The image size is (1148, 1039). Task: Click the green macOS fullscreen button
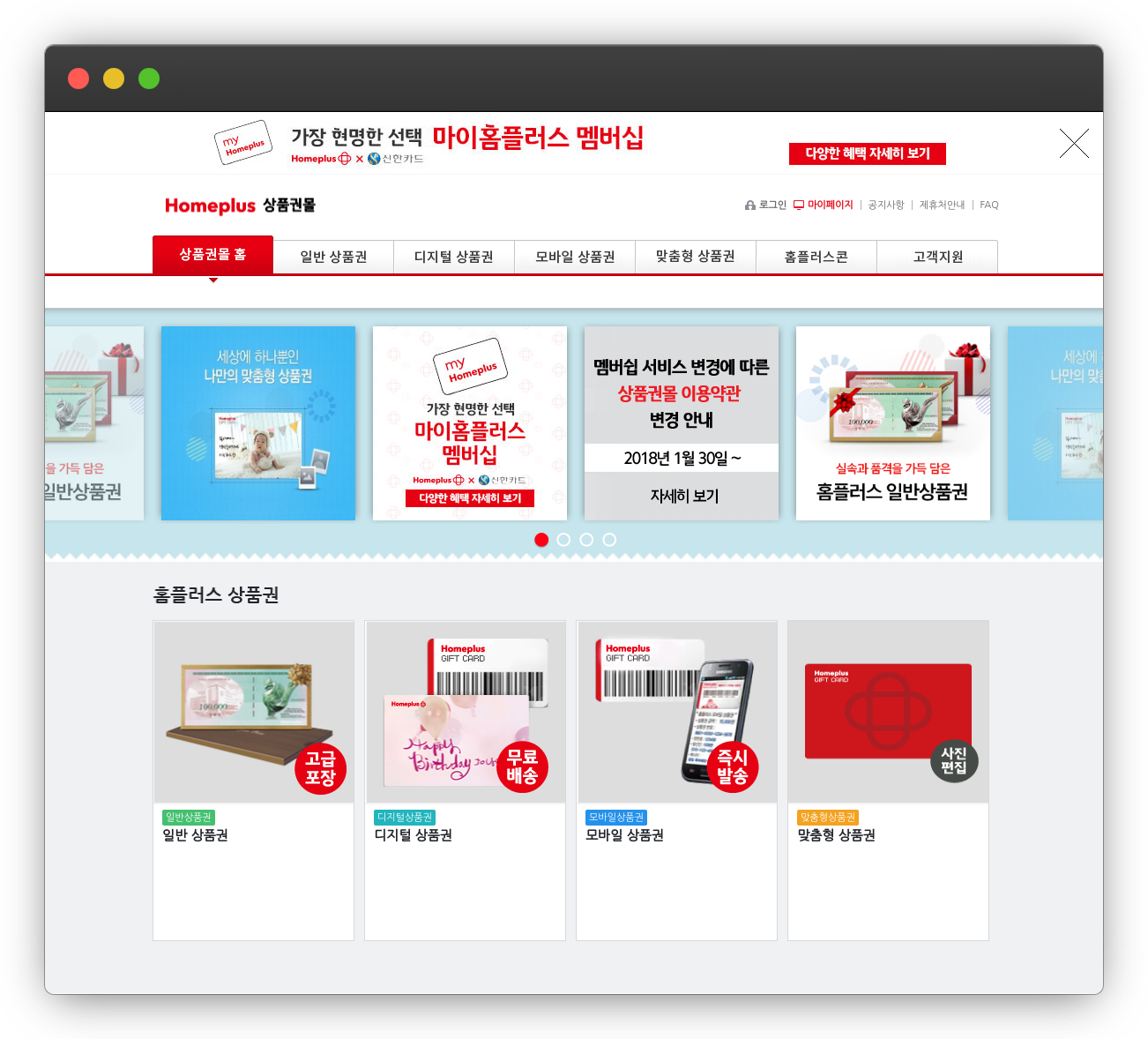149,78
